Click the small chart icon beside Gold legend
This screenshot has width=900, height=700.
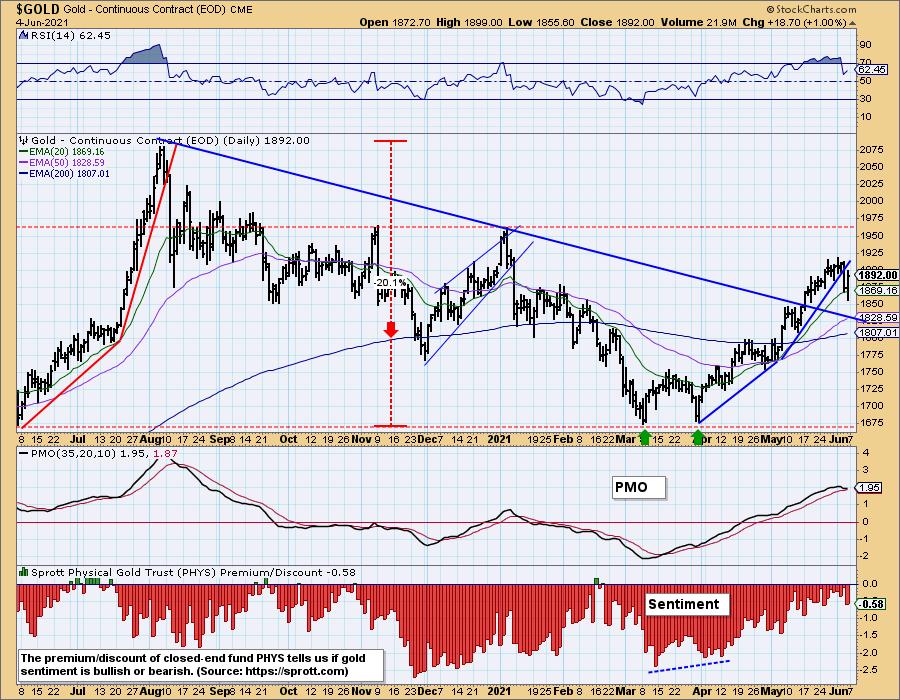click(24, 141)
